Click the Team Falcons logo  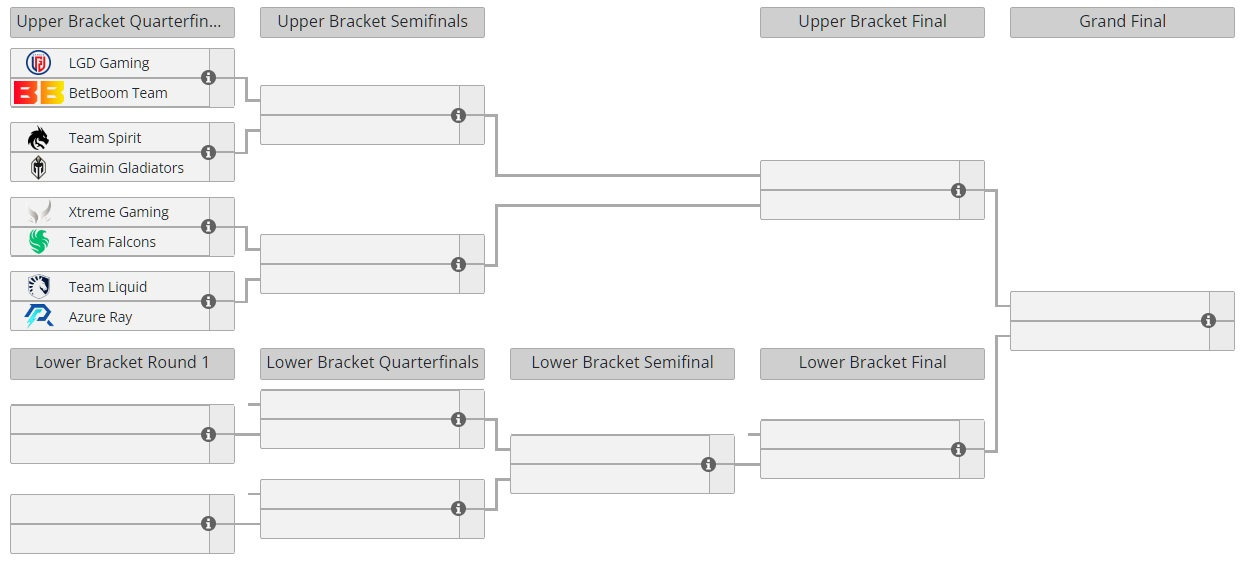[38, 242]
